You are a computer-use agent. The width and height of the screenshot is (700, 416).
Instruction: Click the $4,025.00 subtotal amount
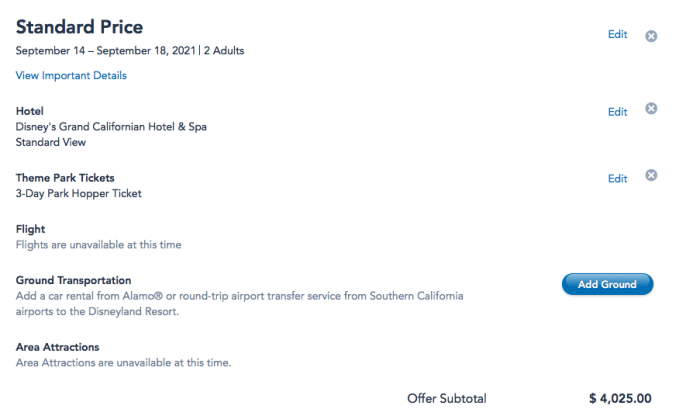(620, 398)
